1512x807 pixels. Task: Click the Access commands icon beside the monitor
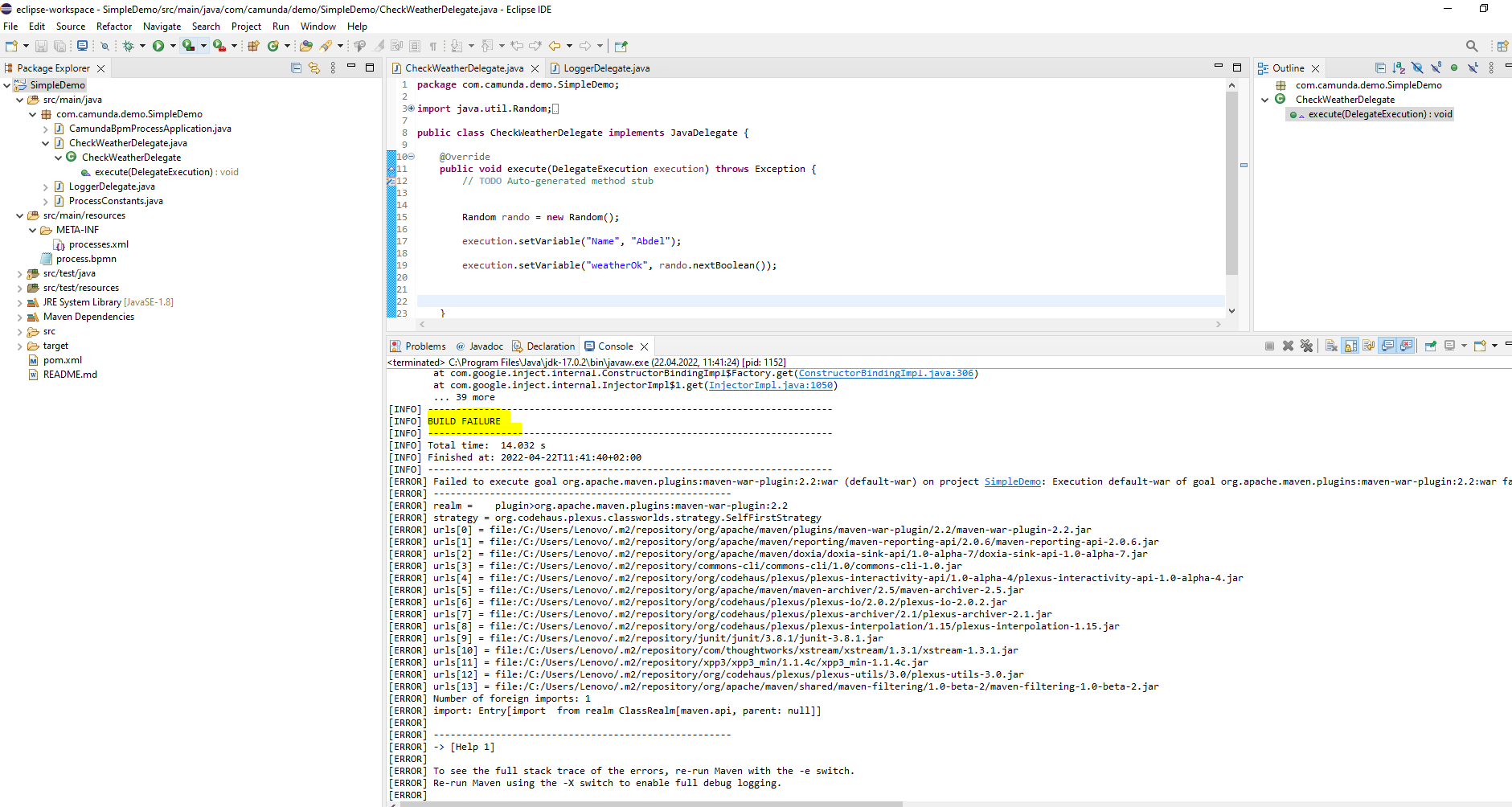click(104, 46)
